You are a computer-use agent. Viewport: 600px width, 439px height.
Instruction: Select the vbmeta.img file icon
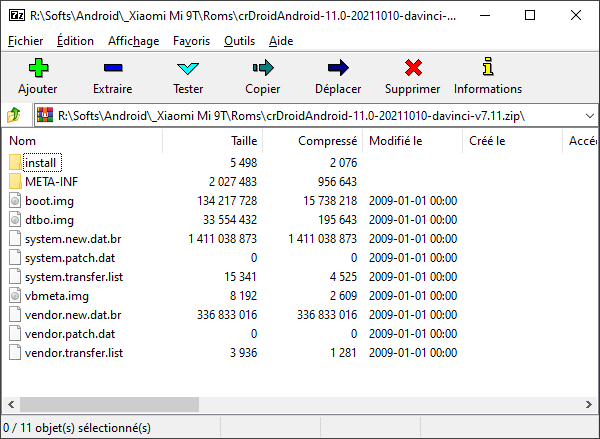coord(15,295)
